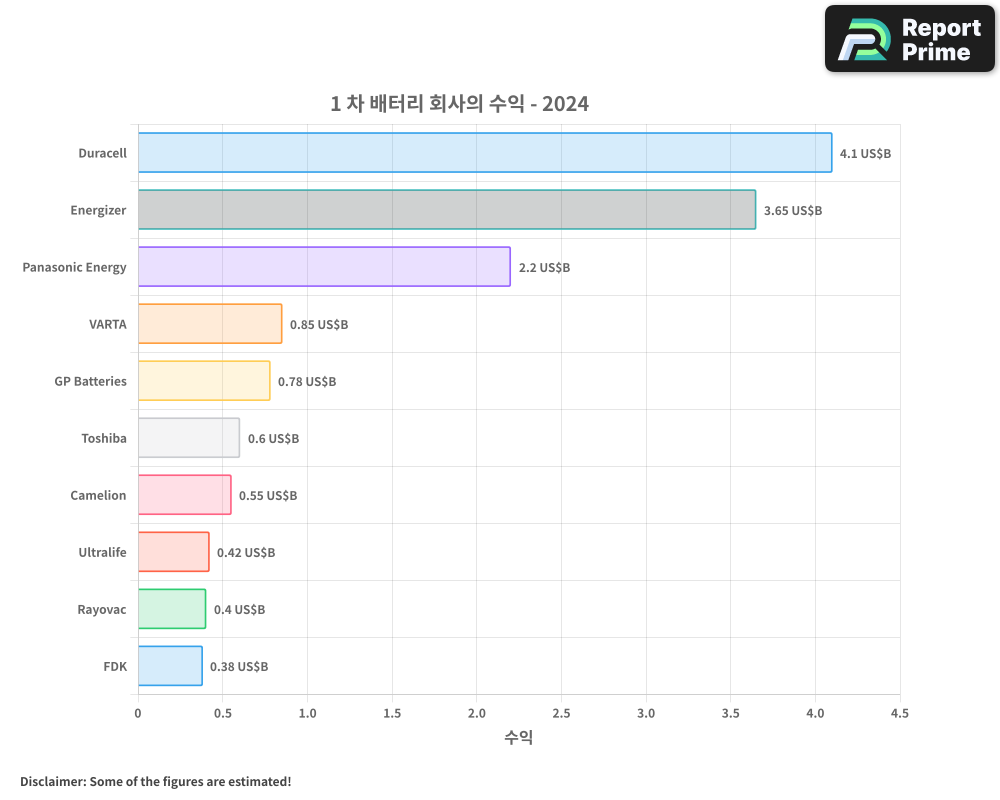Click the 0 tick on x-axis
Viewport: 1000px width, 800px height.
pos(138,713)
